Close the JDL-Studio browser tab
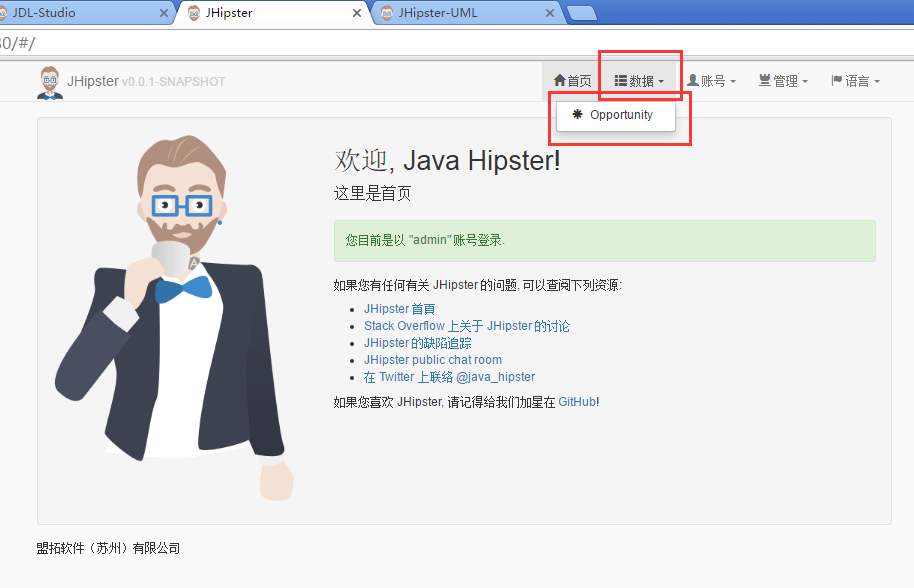 165,14
